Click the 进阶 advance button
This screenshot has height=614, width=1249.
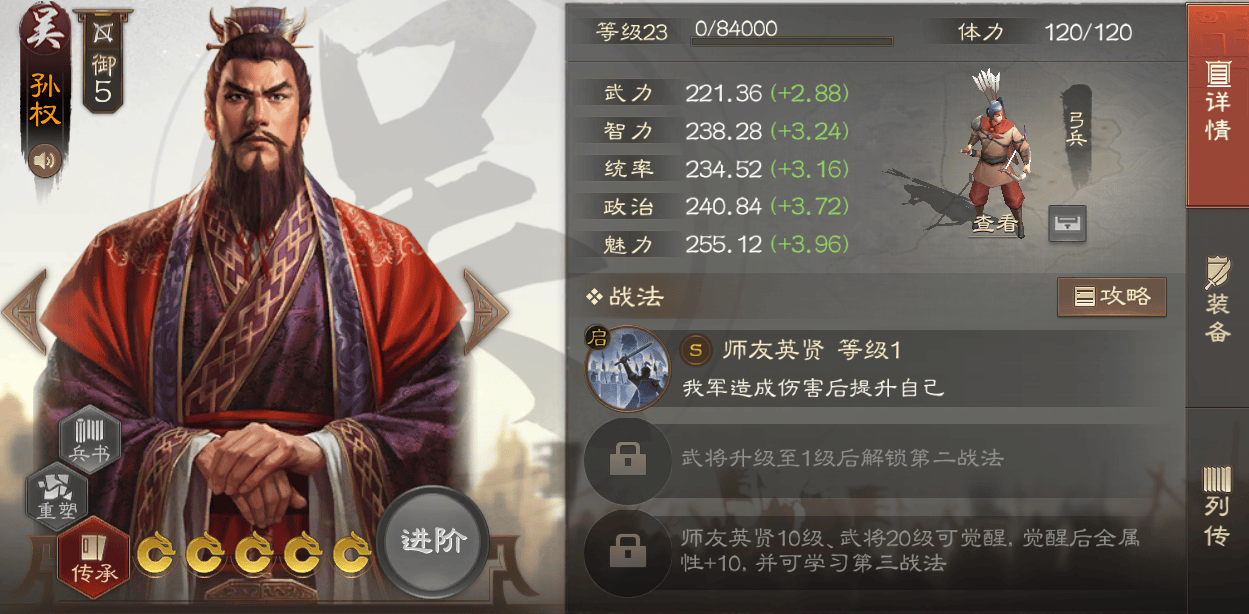433,541
